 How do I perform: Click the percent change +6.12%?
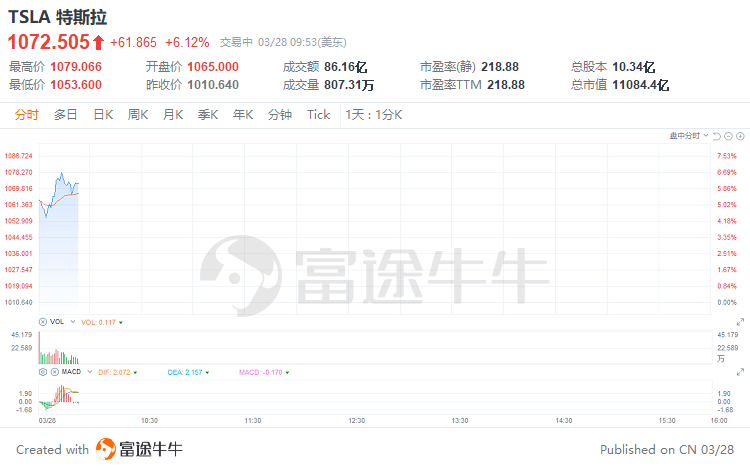coord(187,43)
